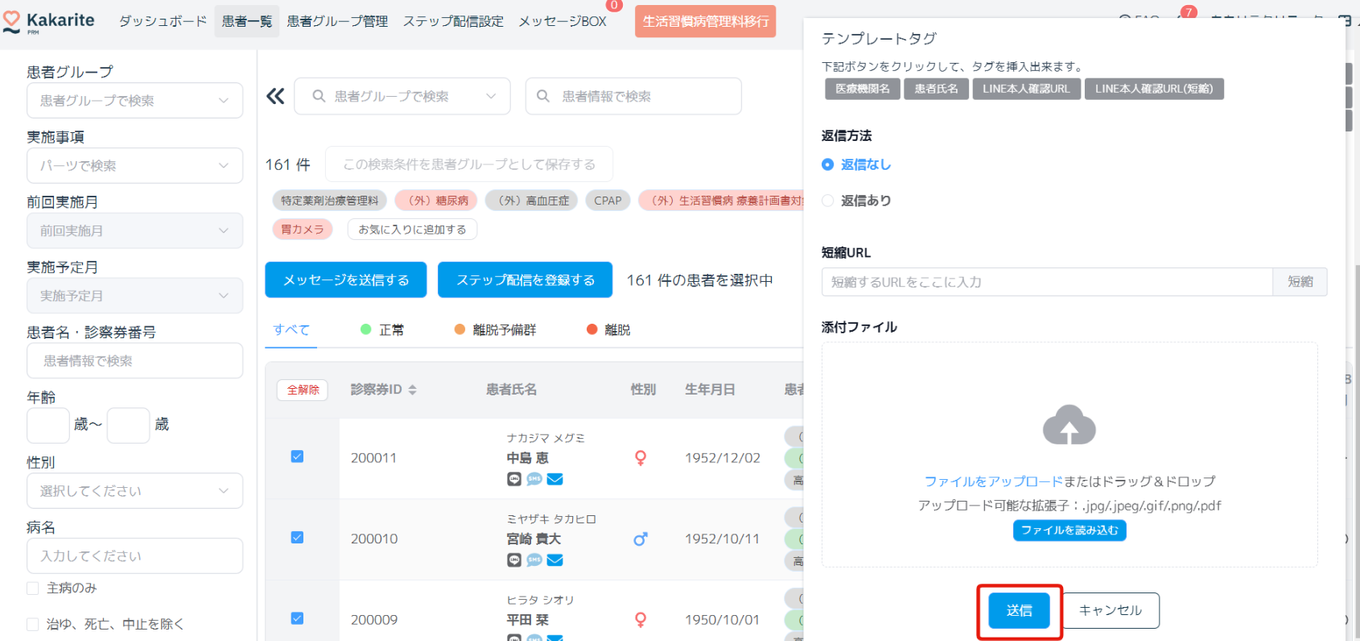Open the 患者グループ dropdown in sidebar

(134, 101)
